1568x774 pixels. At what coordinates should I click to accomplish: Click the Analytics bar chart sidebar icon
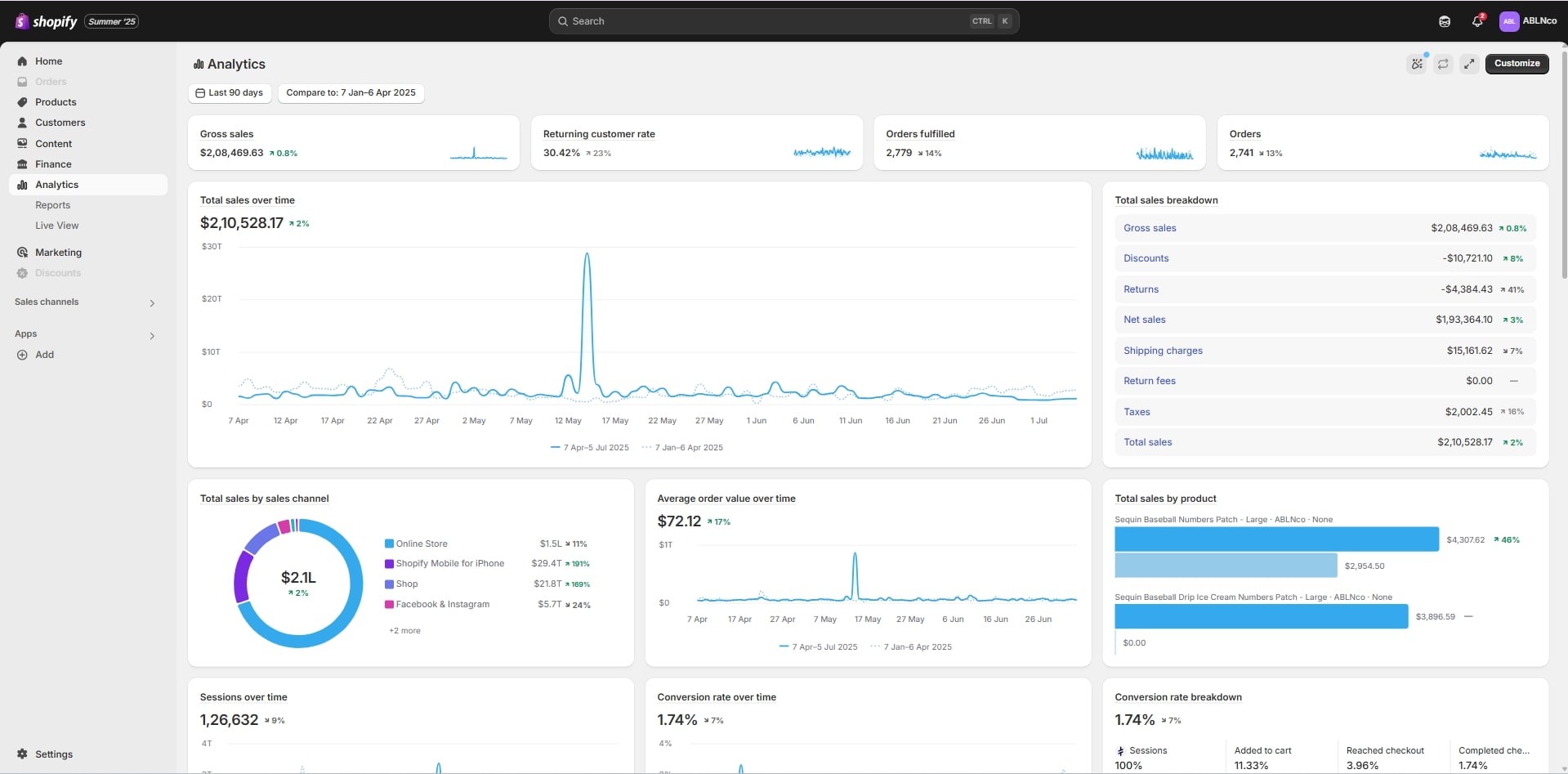point(22,185)
